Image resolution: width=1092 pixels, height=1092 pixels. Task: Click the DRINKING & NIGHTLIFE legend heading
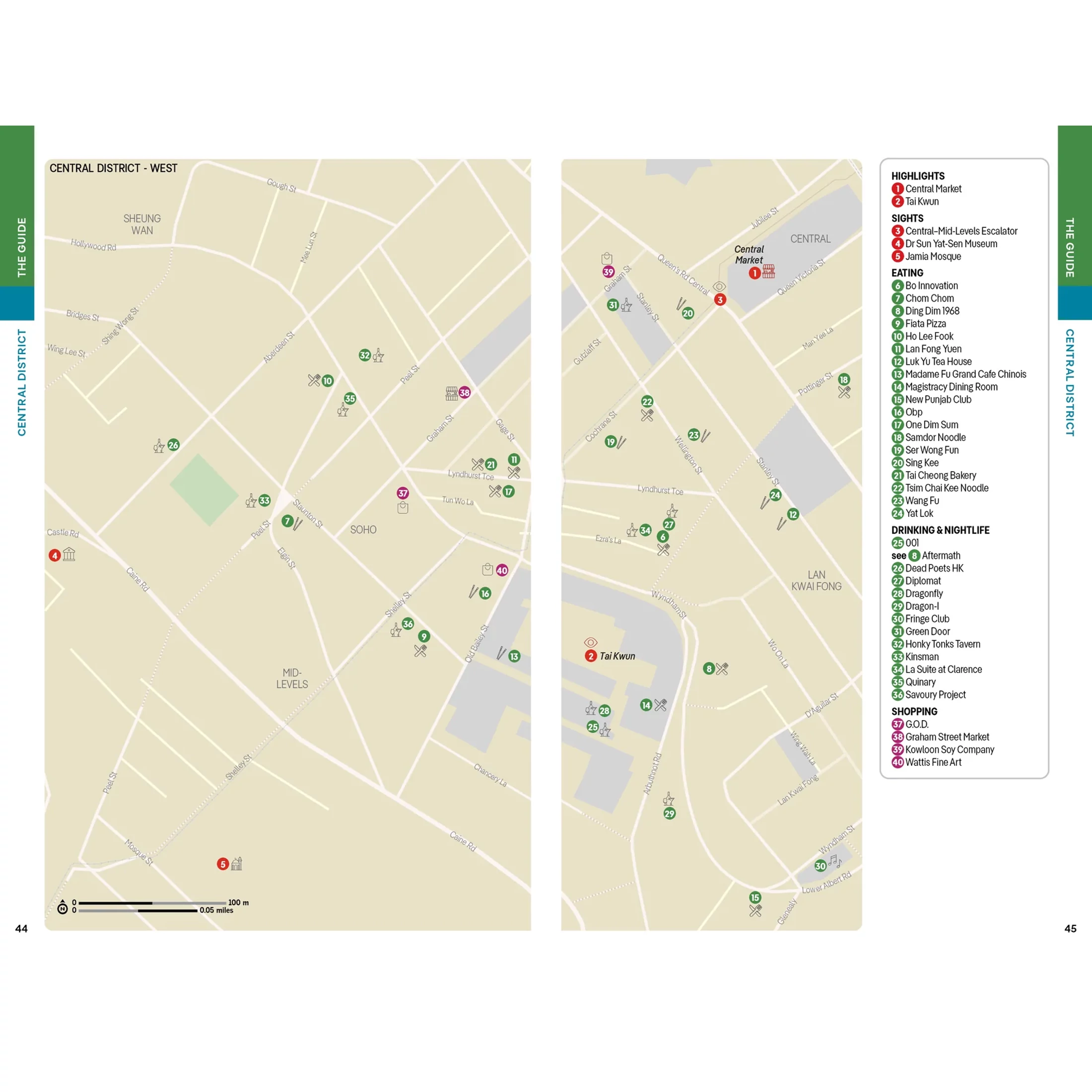[x=940, y=530]
